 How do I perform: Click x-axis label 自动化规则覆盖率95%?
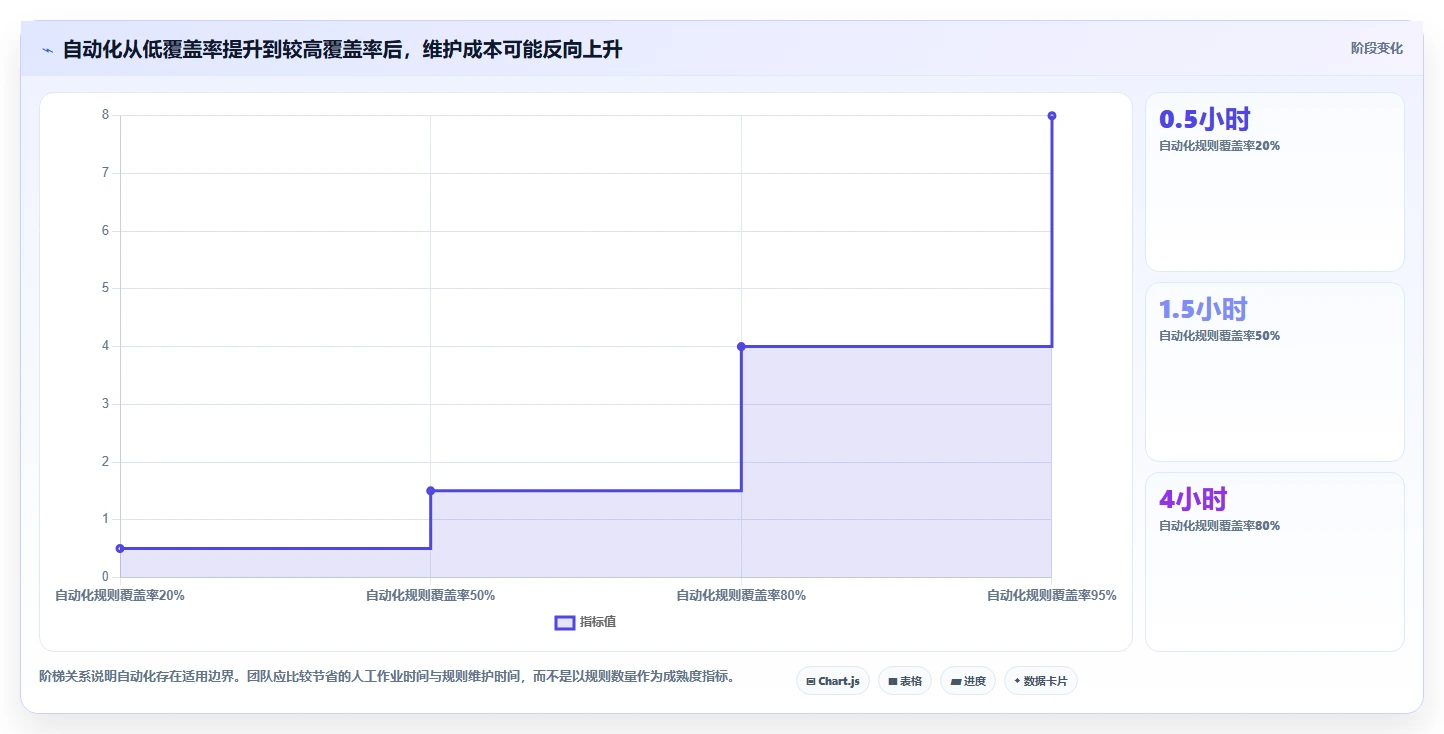(x=1052, y=595)
